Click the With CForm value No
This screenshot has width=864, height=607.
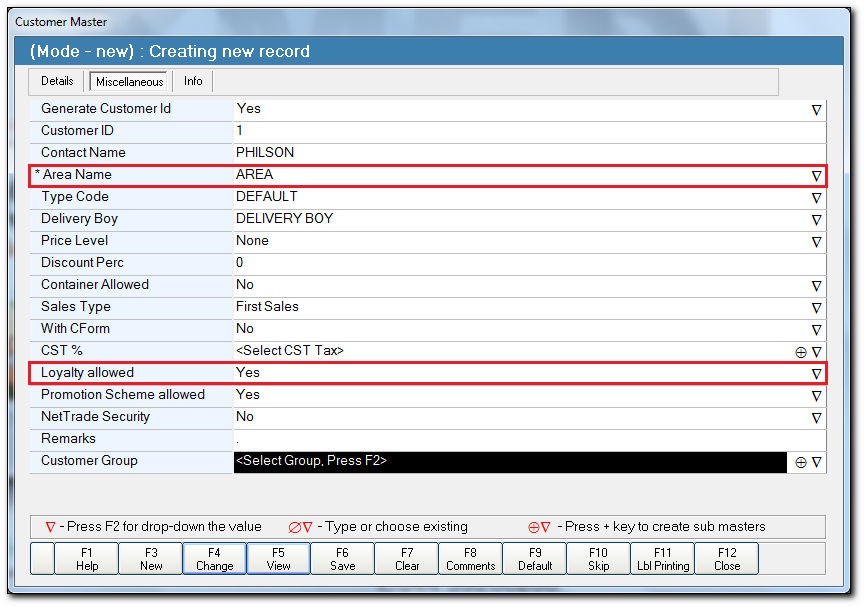point(245,329)
